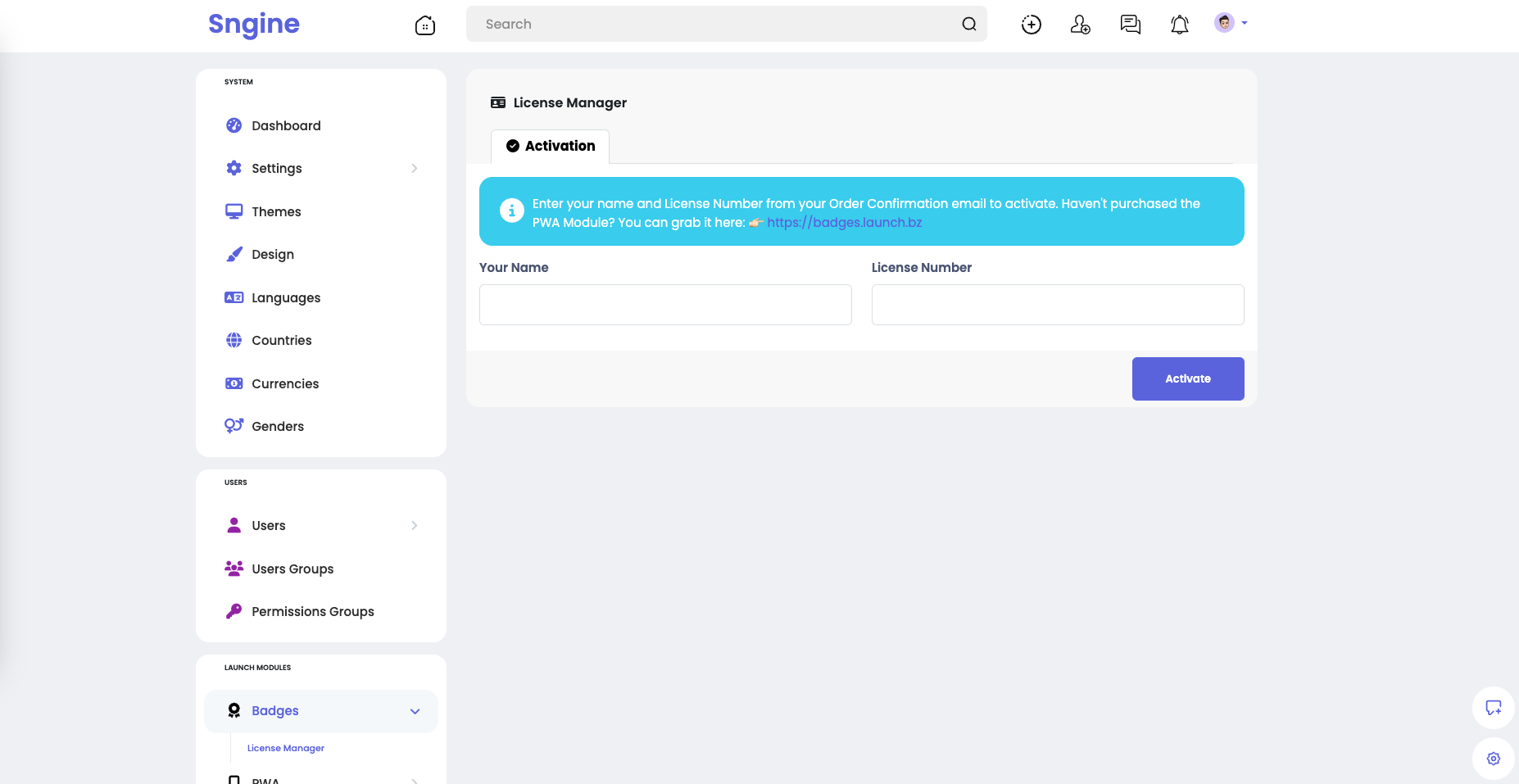Click the floating new chat icon
1519x784 pixels.
1493,708
